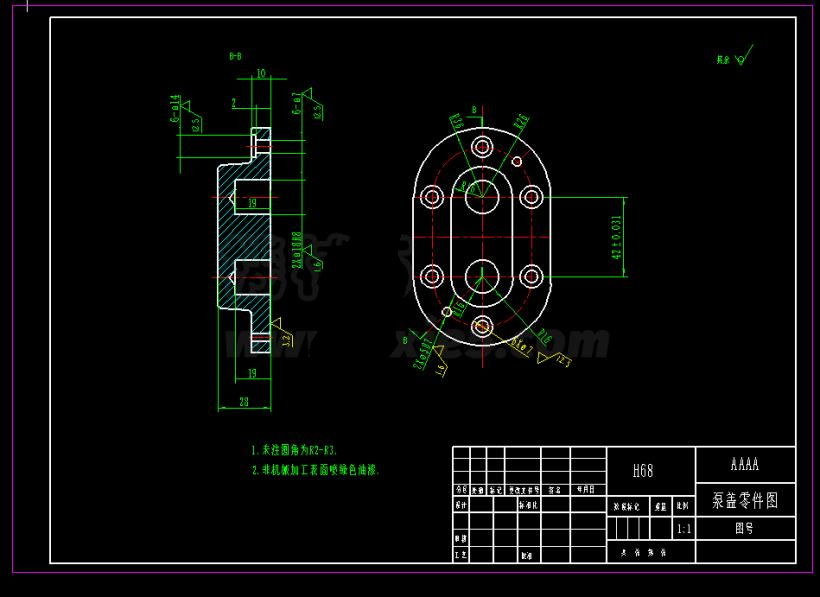Select the 6-ø14 hole annotation
Image resolution: width=820 pixels, height=597 pixels.
point(175,109)
